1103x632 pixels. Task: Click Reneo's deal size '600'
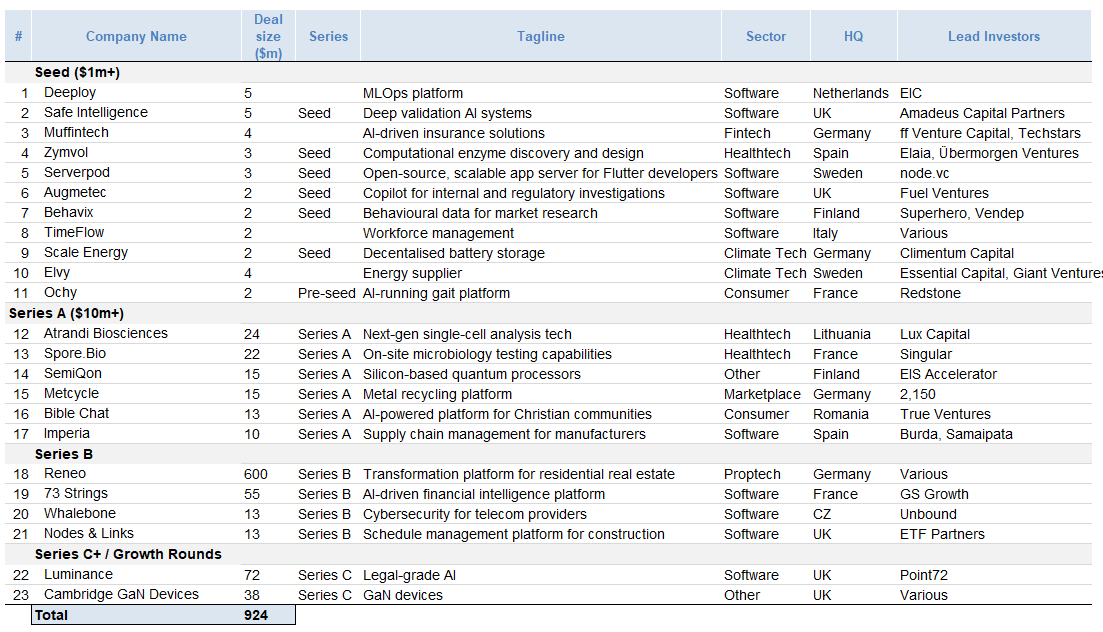(x=256, y=474)
